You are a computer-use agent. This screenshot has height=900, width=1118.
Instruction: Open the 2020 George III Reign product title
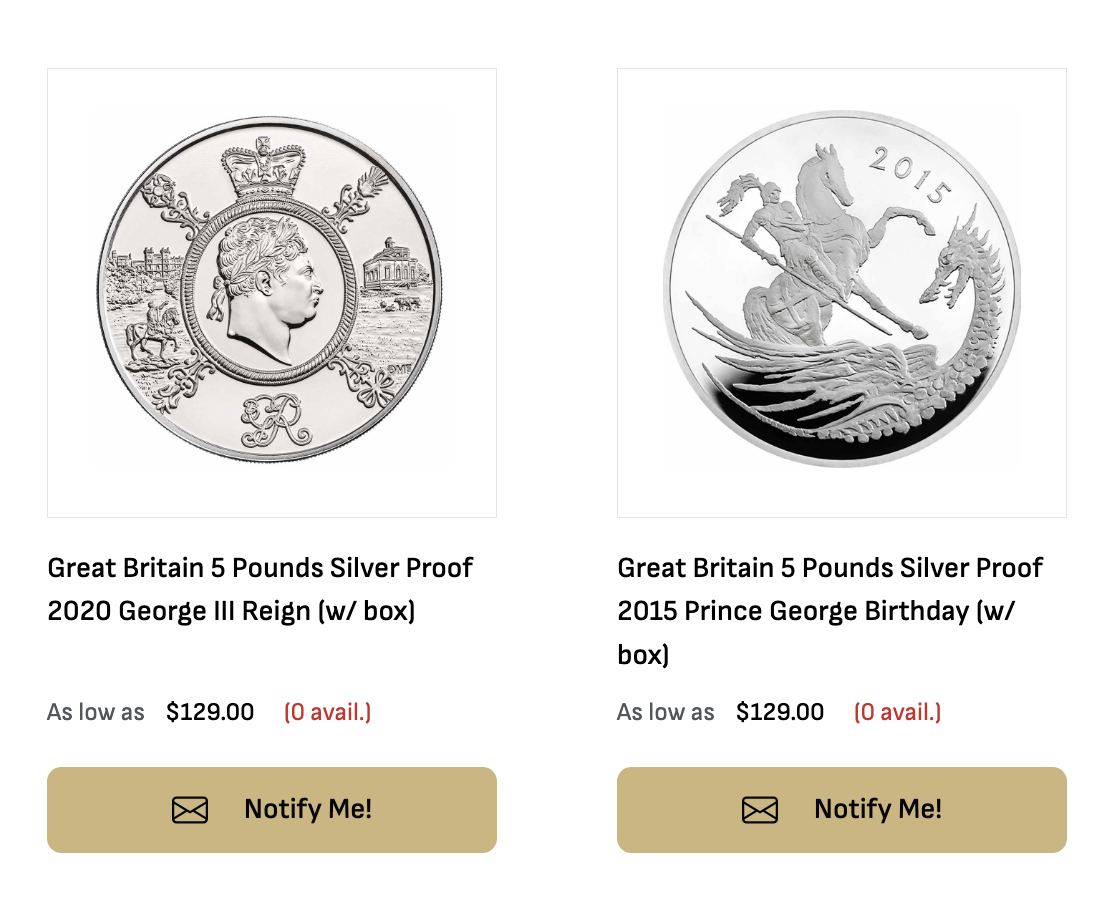tap(260, 589)
